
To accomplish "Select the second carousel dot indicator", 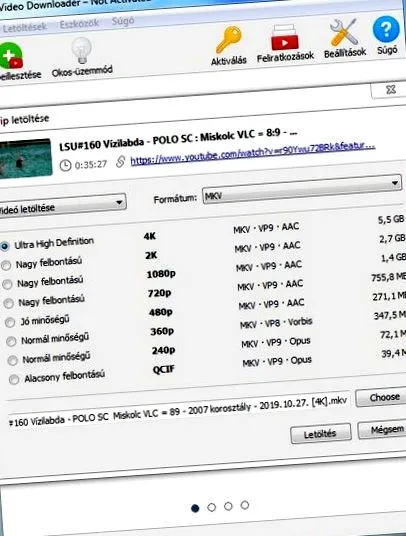I will 212,507.
